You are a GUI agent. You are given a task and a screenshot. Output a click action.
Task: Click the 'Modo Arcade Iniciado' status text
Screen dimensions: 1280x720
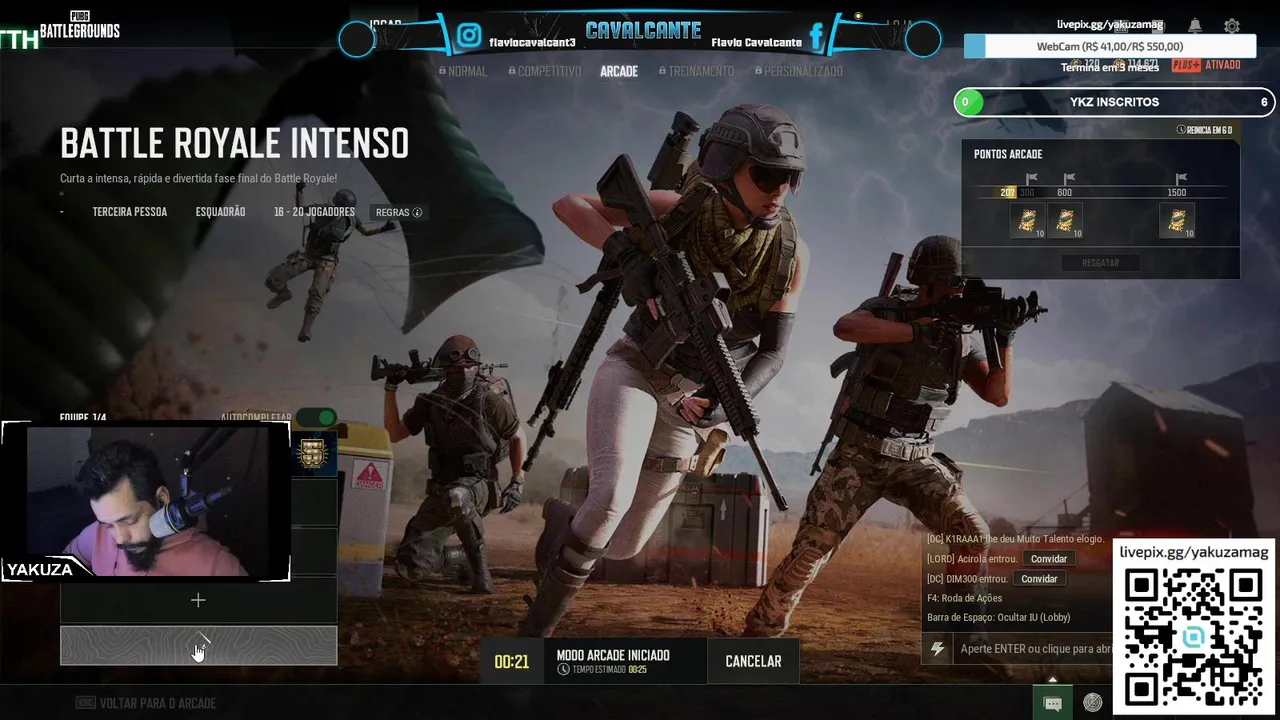click(613, 655)
